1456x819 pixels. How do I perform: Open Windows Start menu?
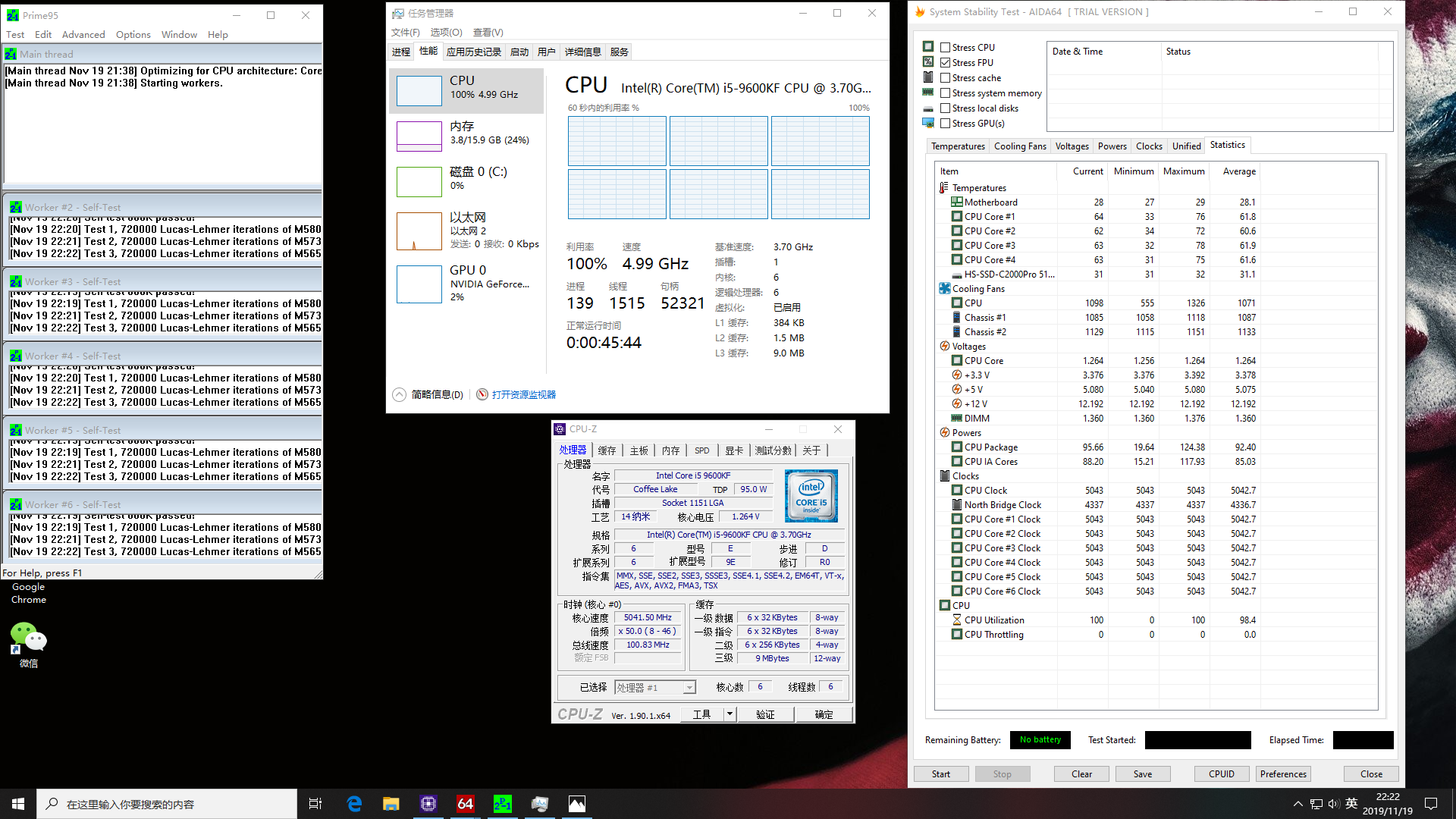tap(18, 804)
